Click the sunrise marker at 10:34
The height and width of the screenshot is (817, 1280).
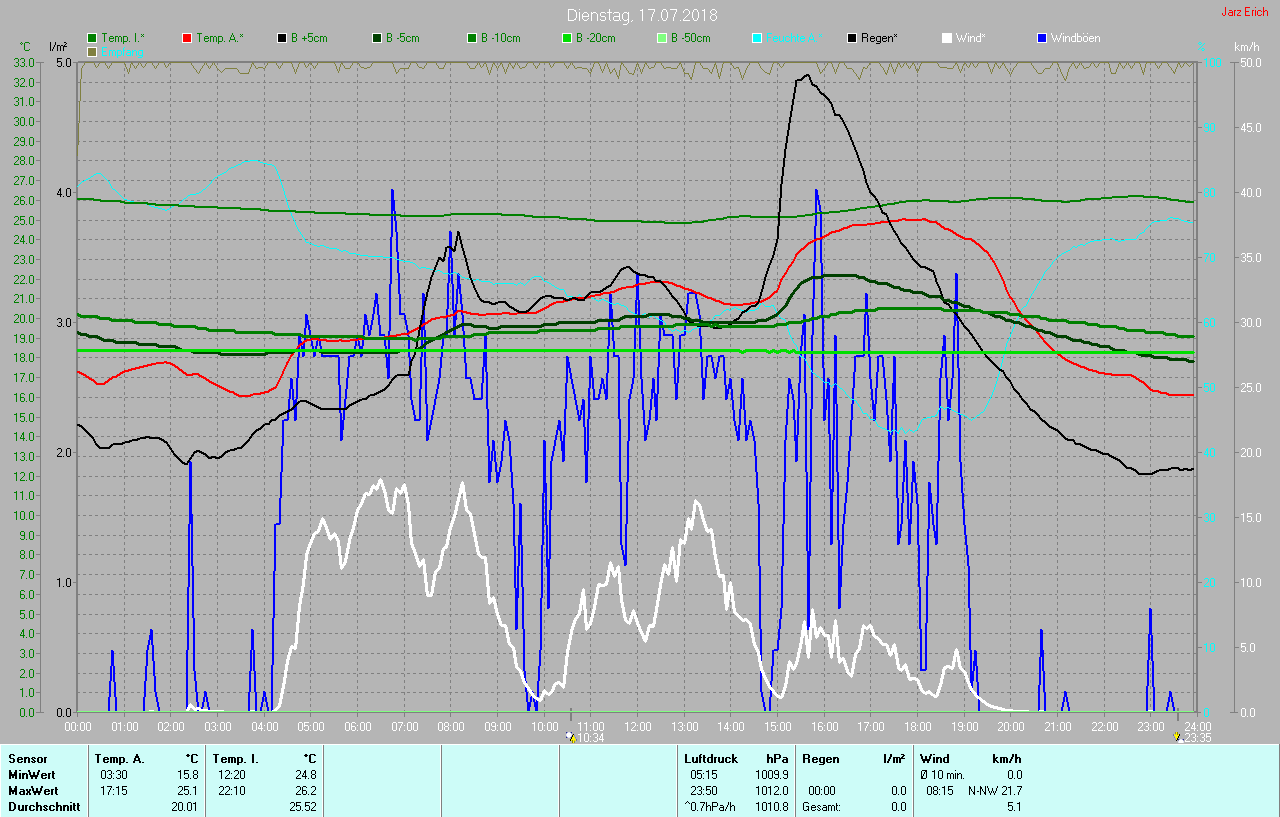[571, 737]
